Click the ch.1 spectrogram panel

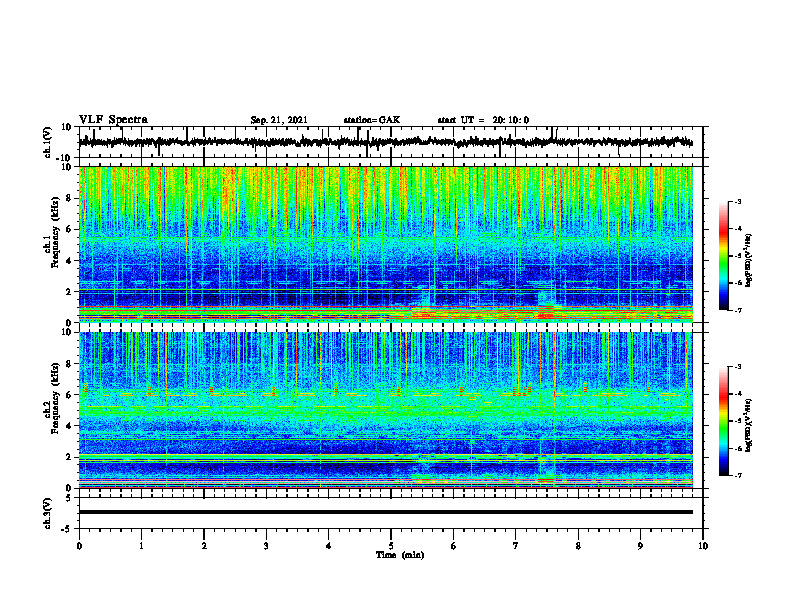tap(385, 244)
